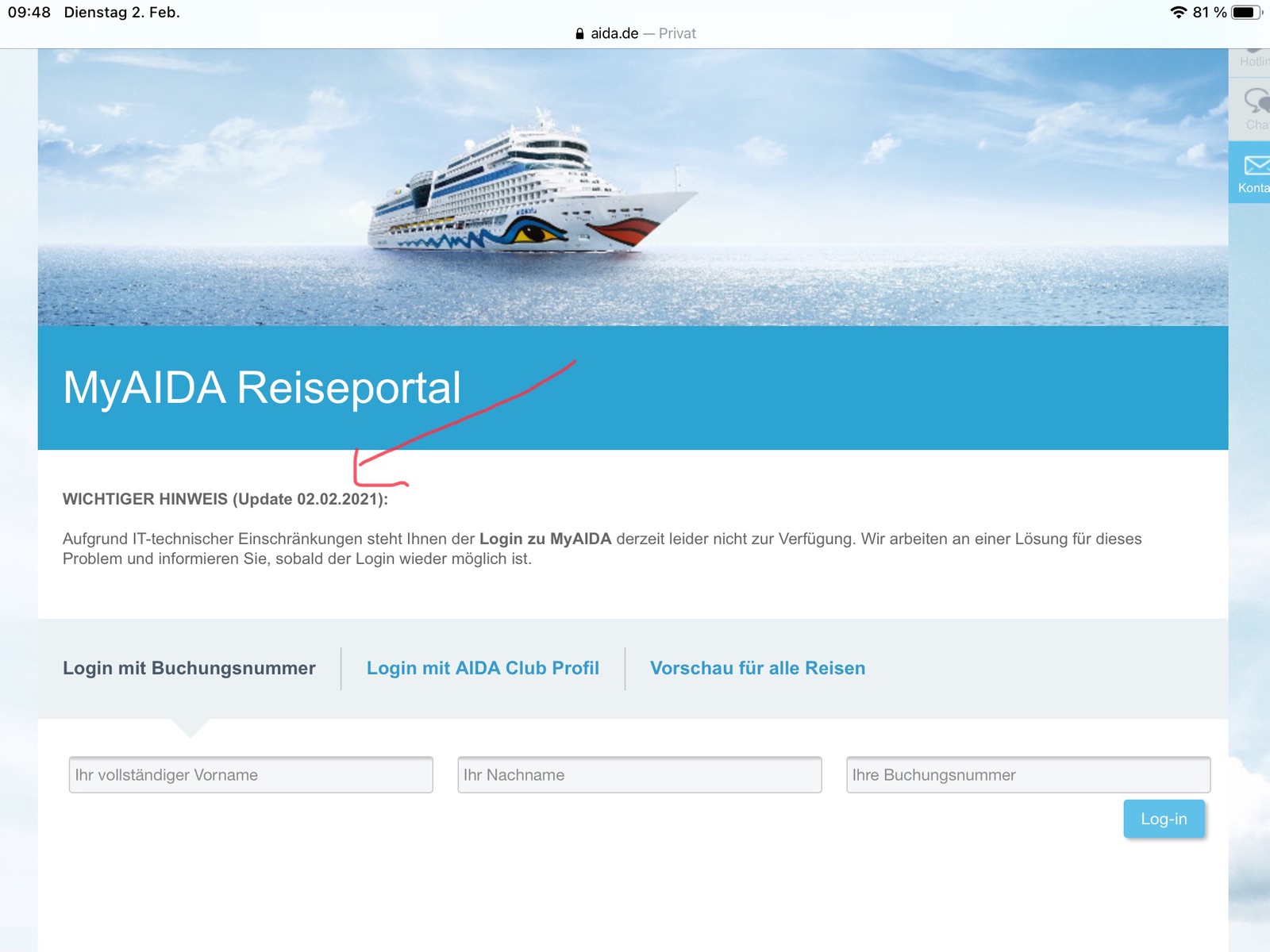
Task: Focus the Ihr vollständiger Vorname field
Action: click(251, 774)
